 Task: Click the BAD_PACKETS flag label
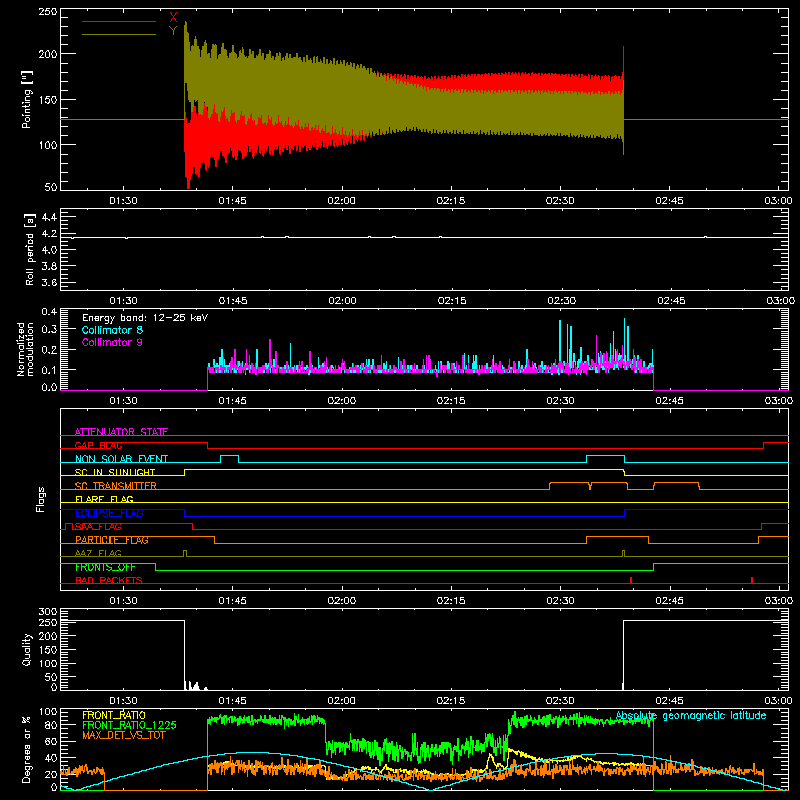point(109,581)
